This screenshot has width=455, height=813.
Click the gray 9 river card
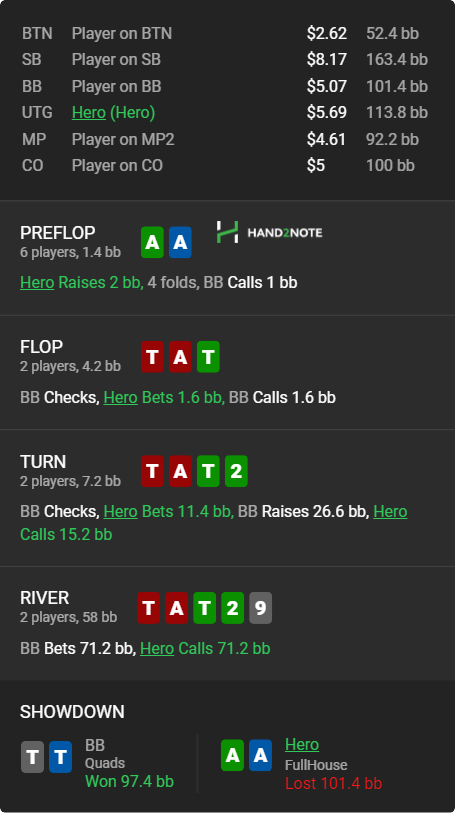coord(260,608)
